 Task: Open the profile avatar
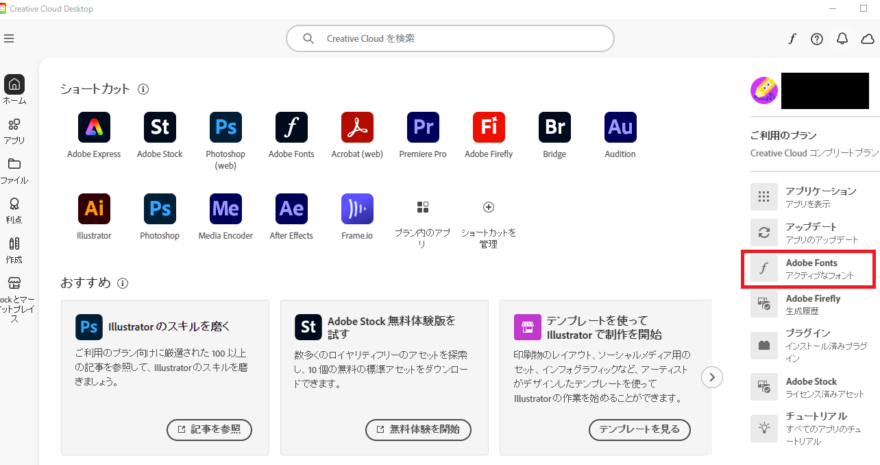pos(764,90)
